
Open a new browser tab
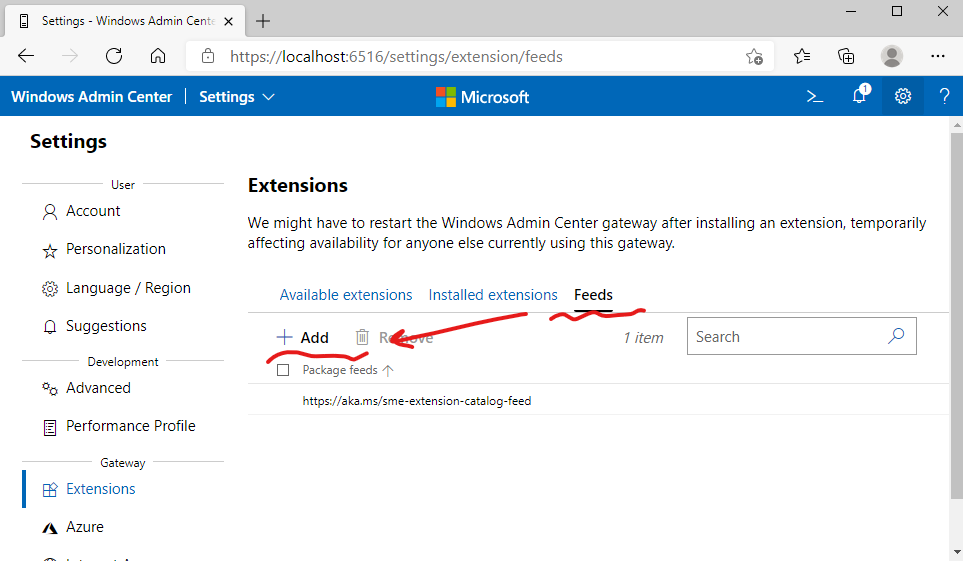coord(263,21)
